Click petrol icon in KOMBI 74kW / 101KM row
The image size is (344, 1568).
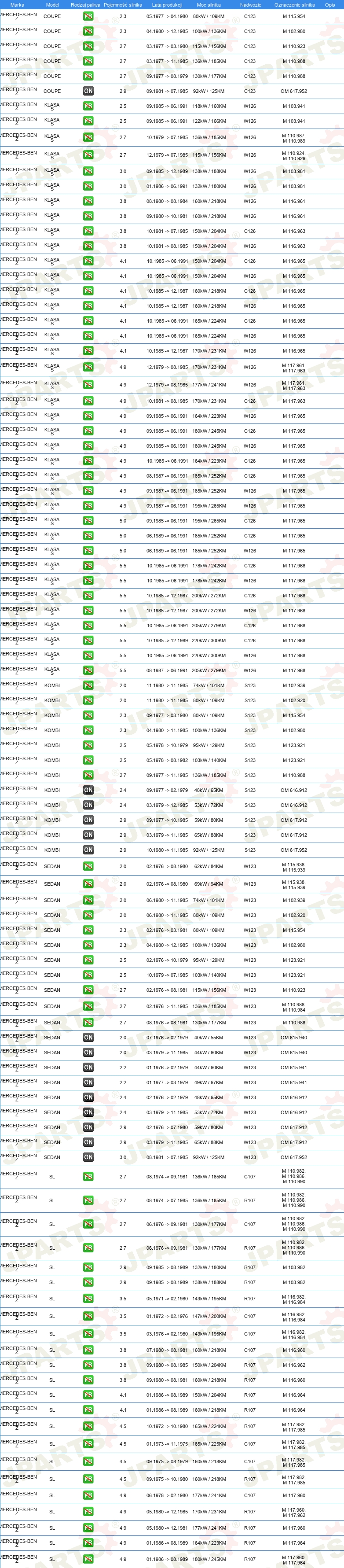88,685
